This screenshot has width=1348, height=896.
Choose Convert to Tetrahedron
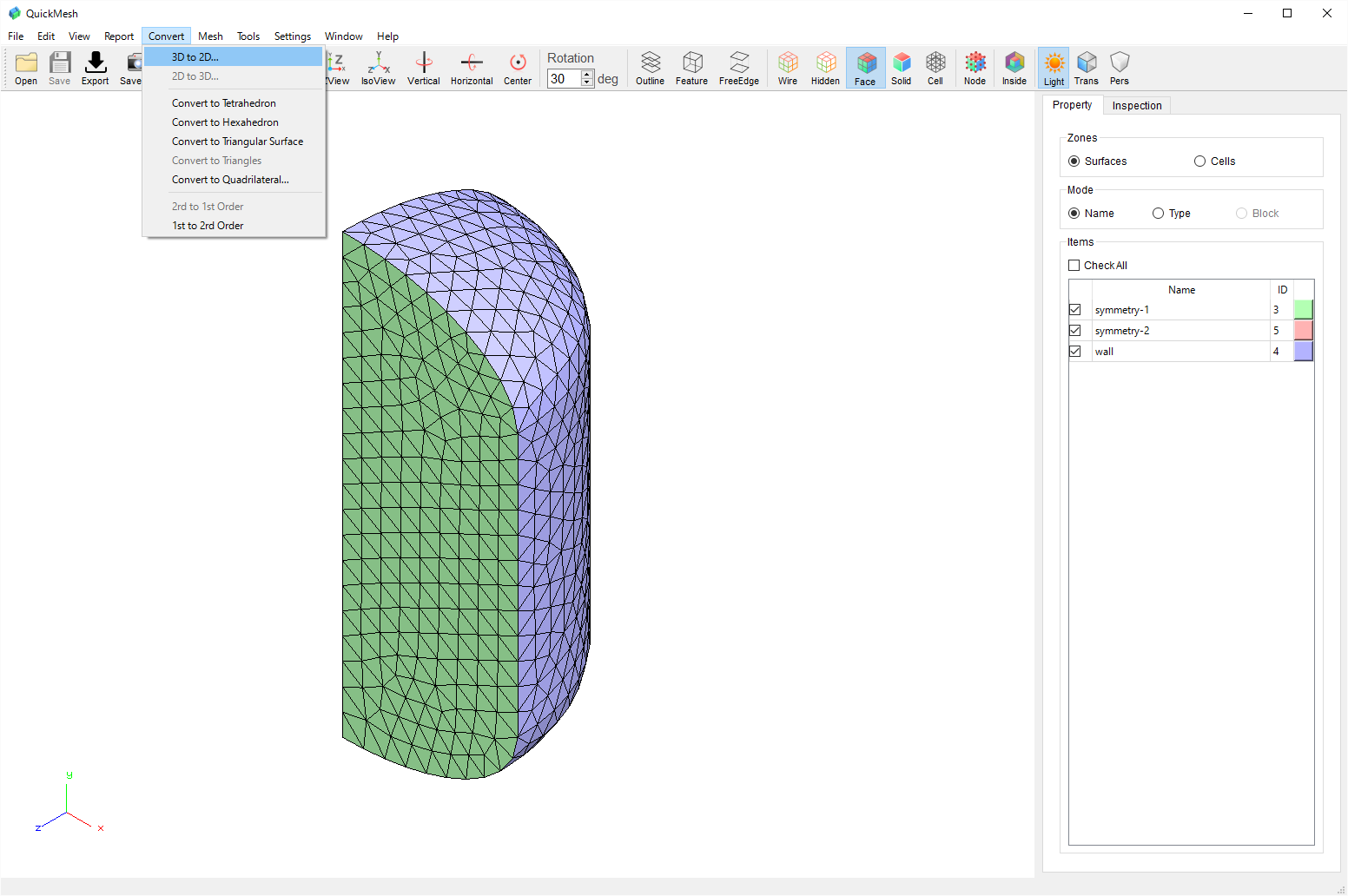pyautogui.click(x=233, y=103)
